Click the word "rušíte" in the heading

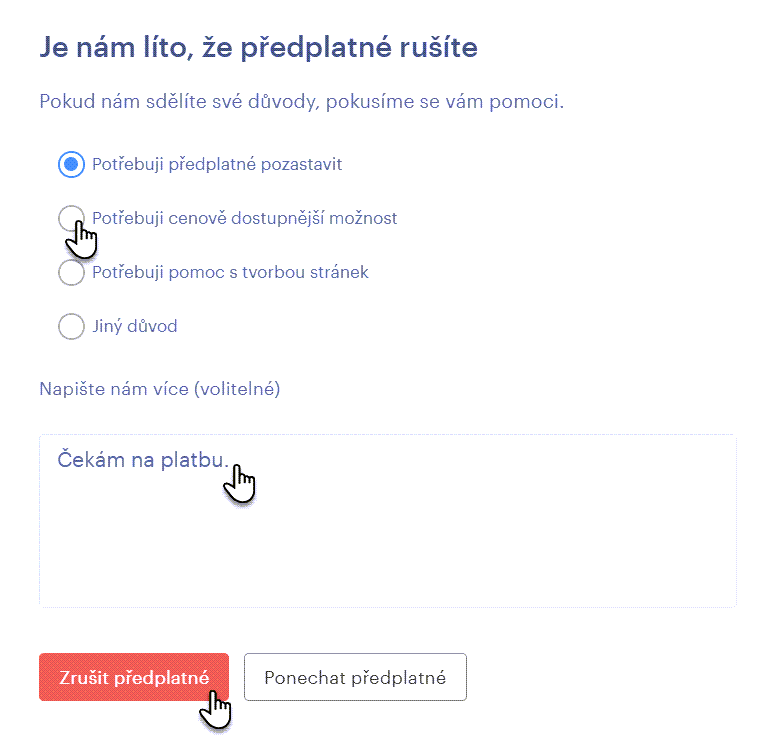click(x=442, y=48)
